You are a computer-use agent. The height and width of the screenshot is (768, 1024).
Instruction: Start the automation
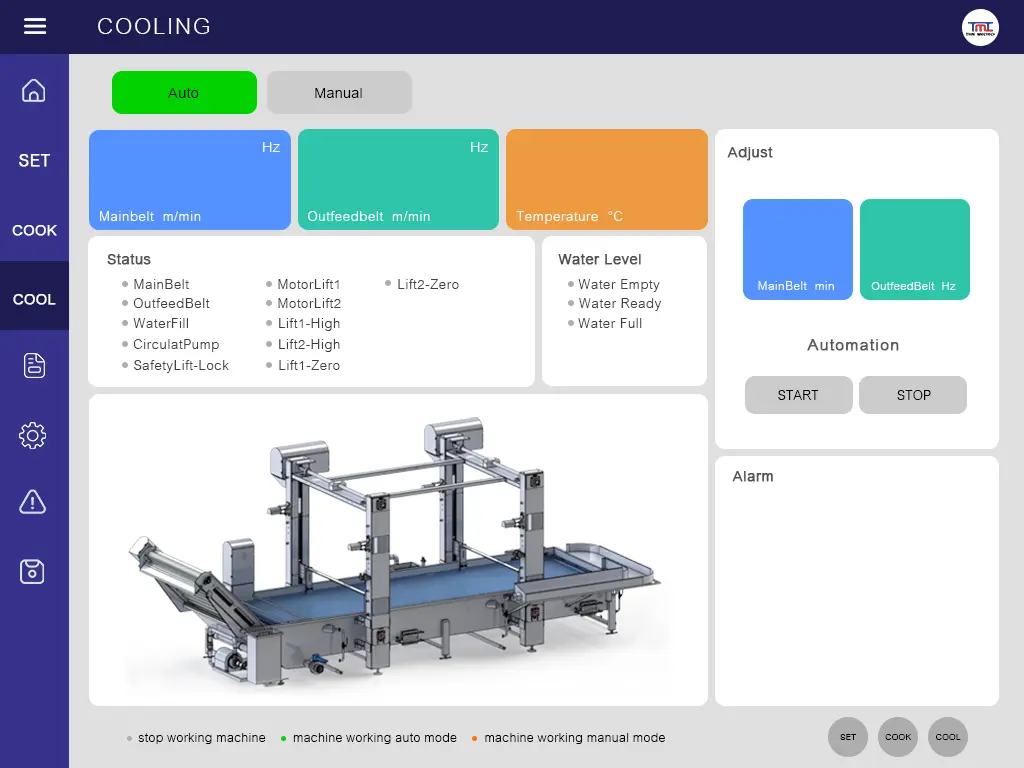coord(798,395)
